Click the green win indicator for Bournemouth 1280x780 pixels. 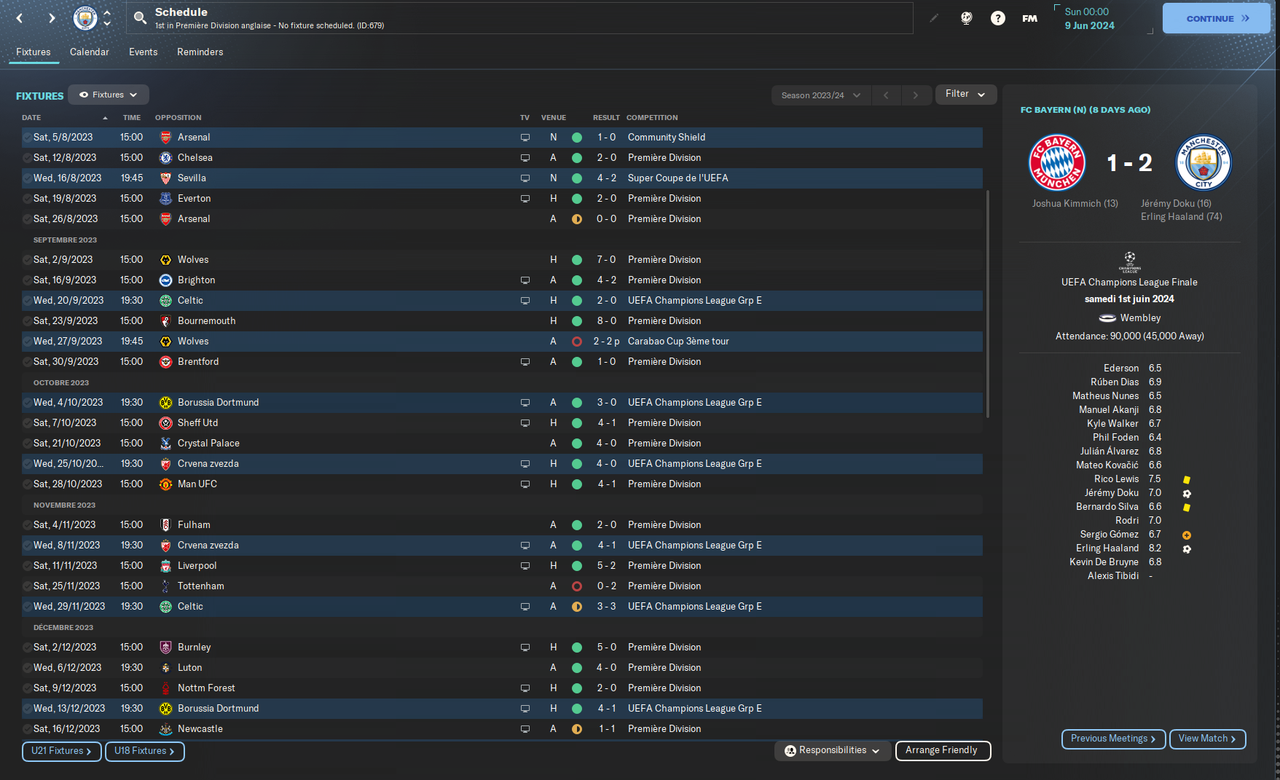[577, 321]
